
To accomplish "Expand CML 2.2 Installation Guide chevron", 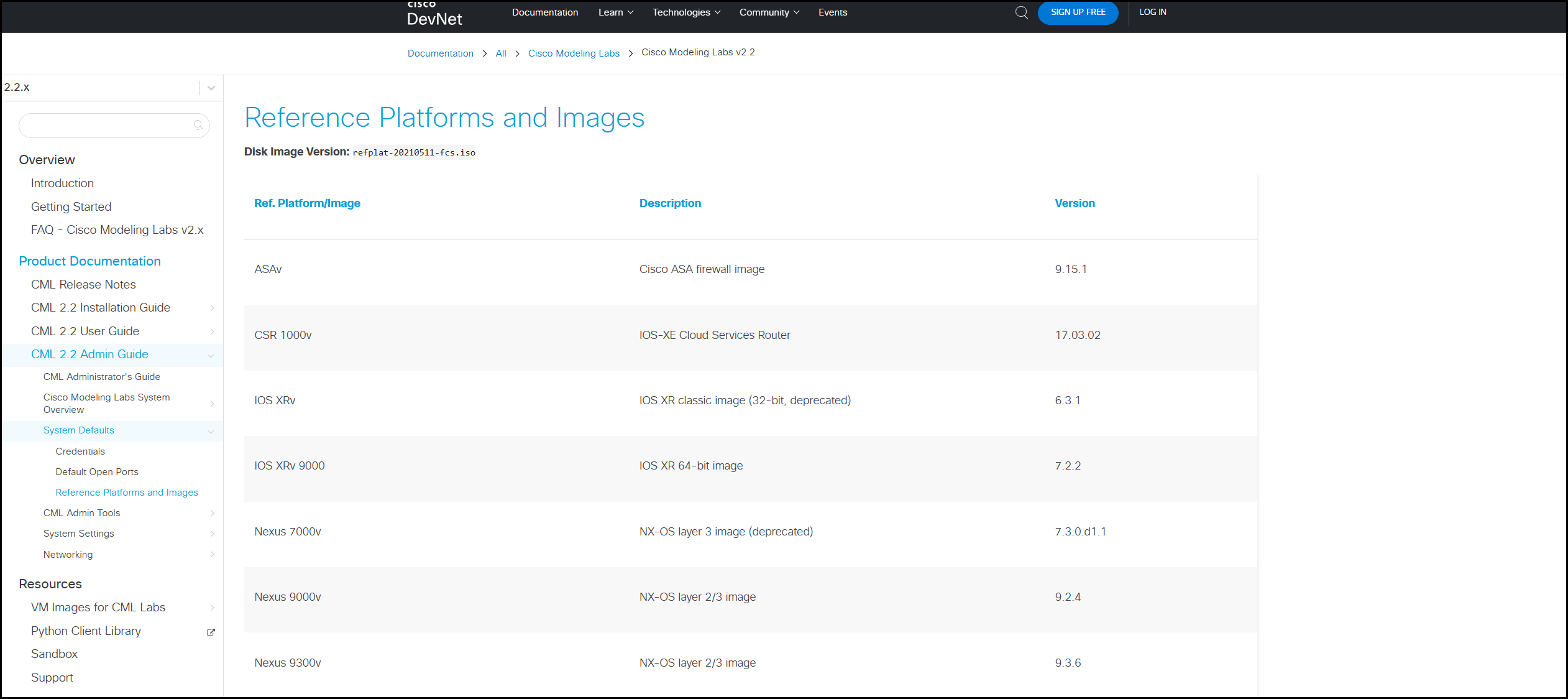I will (x=212, y=308).
